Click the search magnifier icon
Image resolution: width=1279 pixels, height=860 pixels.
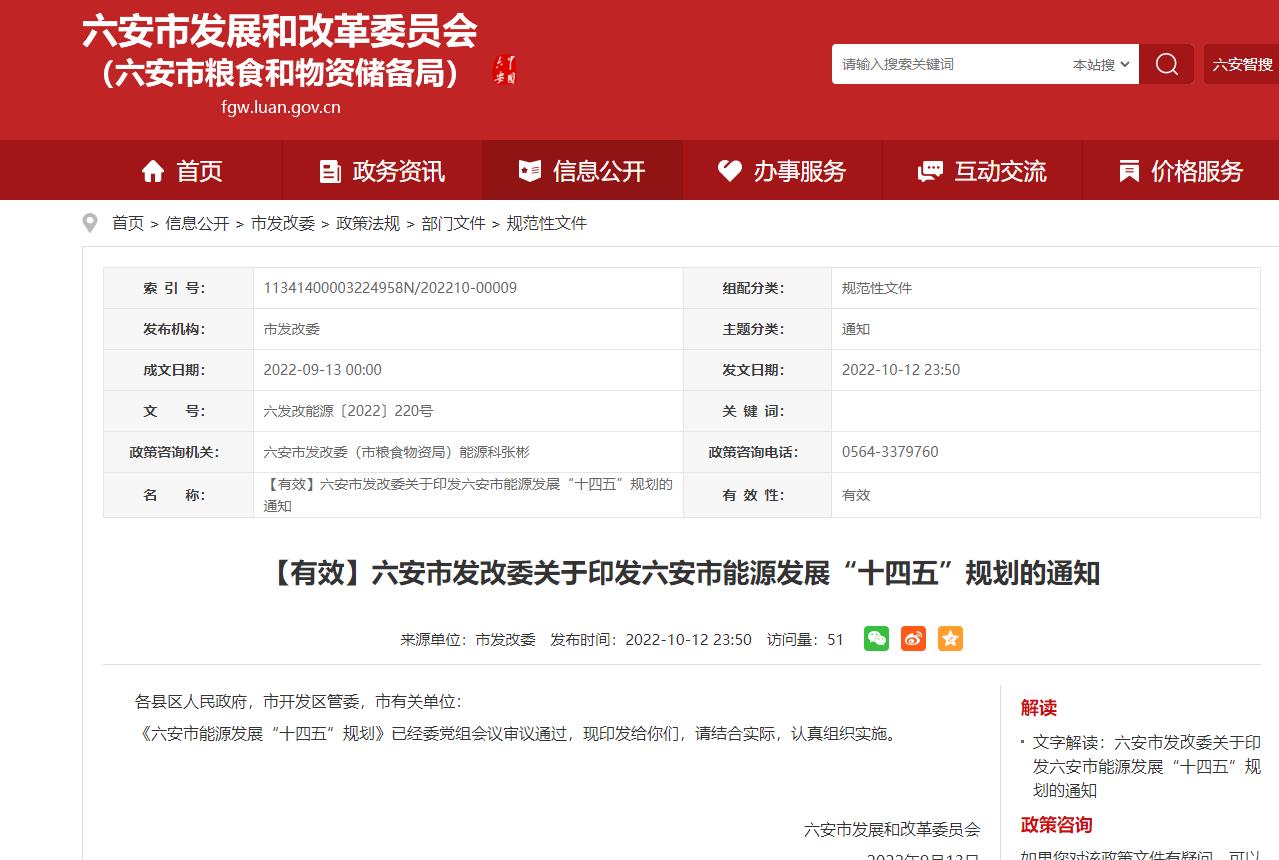(1166, 63)
